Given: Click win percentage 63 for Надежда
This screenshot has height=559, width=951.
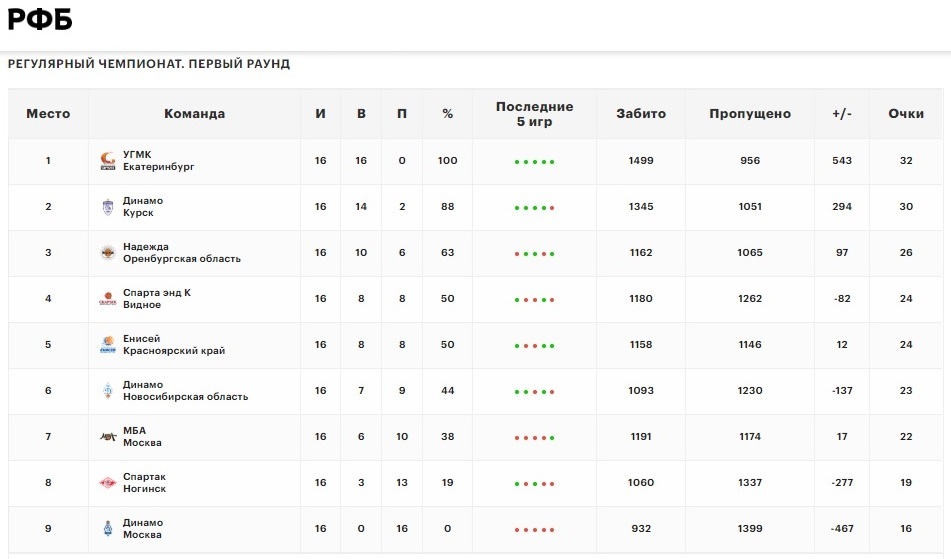Looking at the screenshot, I should (x=448, y=253).
